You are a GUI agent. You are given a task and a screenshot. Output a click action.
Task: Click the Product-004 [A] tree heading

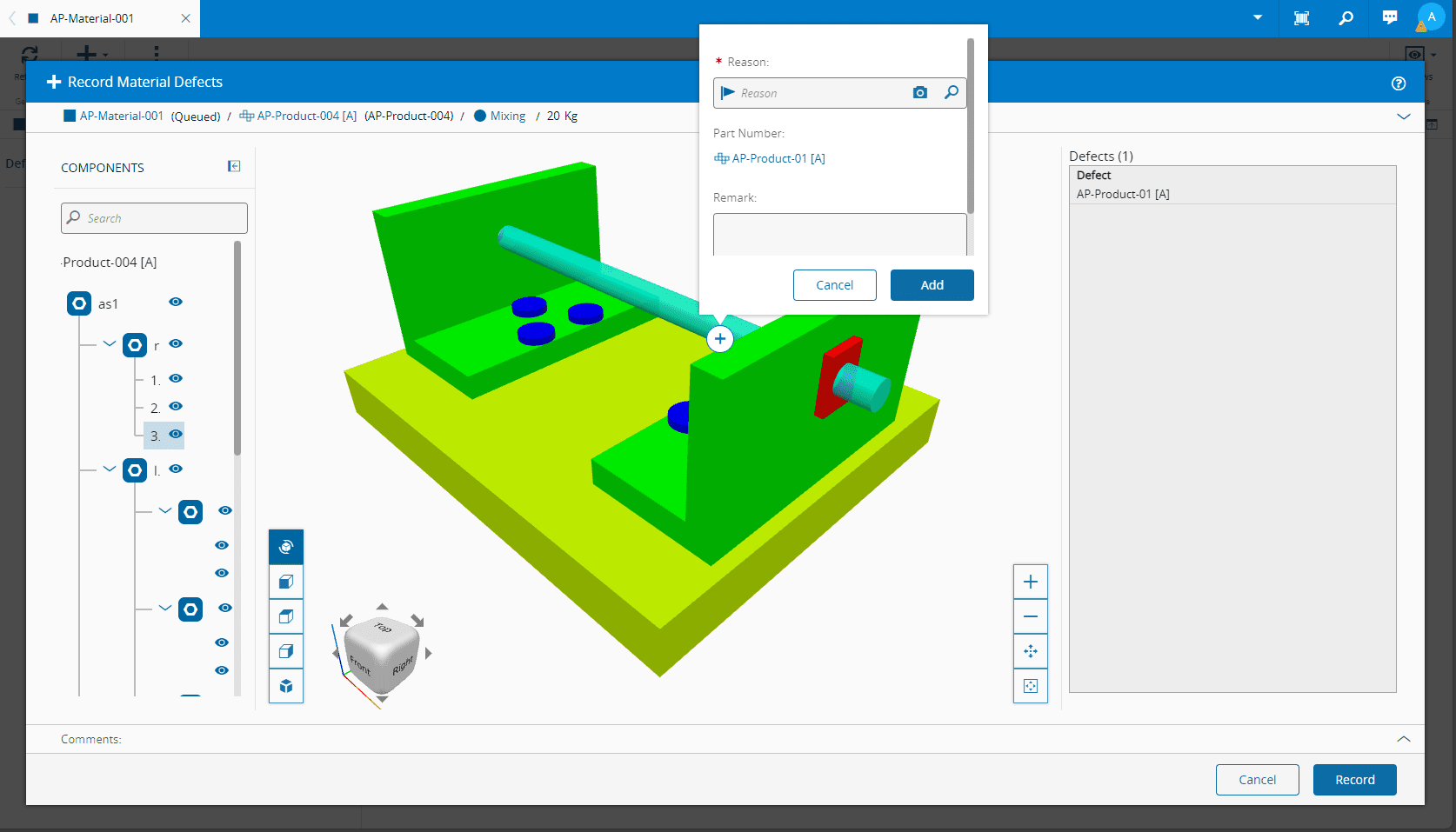[110, 263]
